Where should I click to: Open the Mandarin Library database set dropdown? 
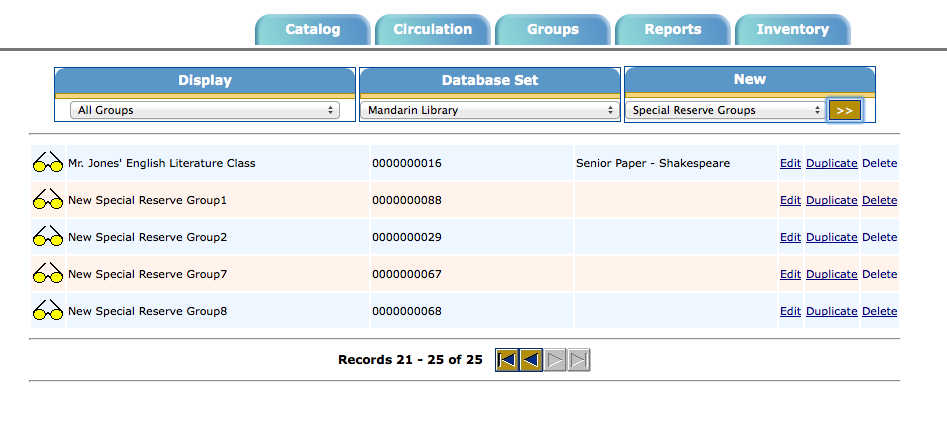pyautogui.click(x=490, y=110)
